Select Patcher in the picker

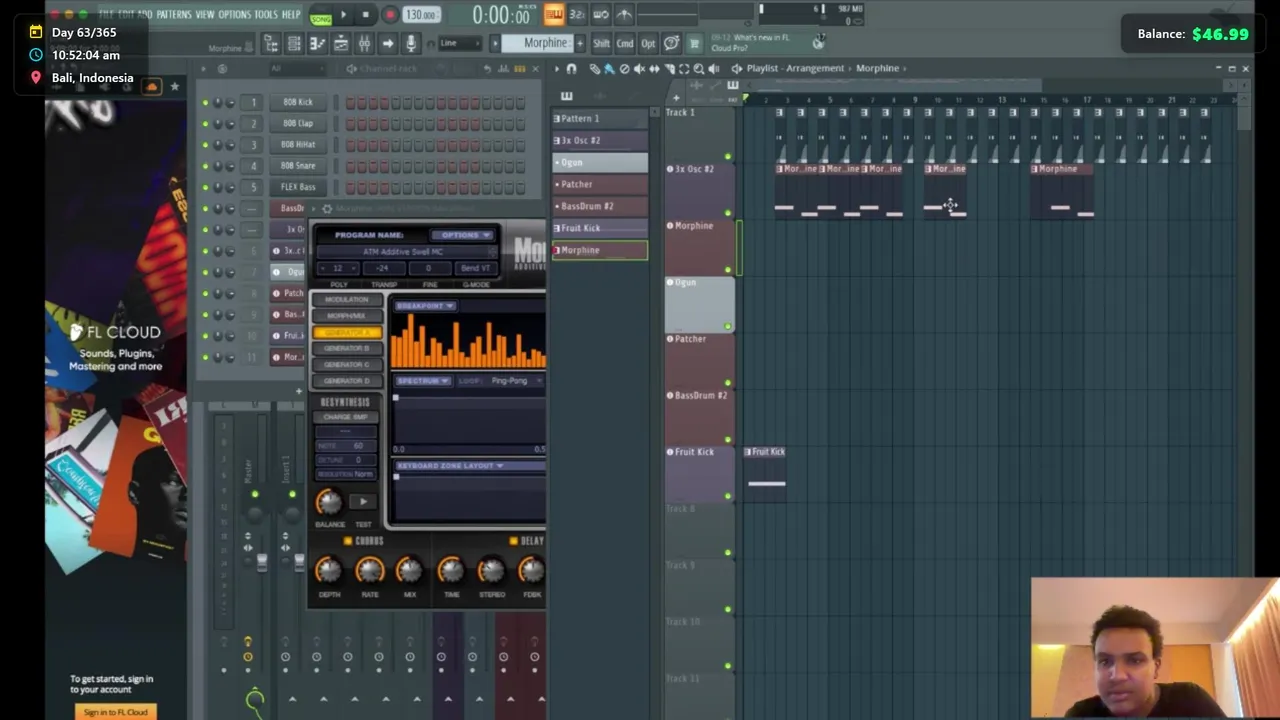coord(600,184)
